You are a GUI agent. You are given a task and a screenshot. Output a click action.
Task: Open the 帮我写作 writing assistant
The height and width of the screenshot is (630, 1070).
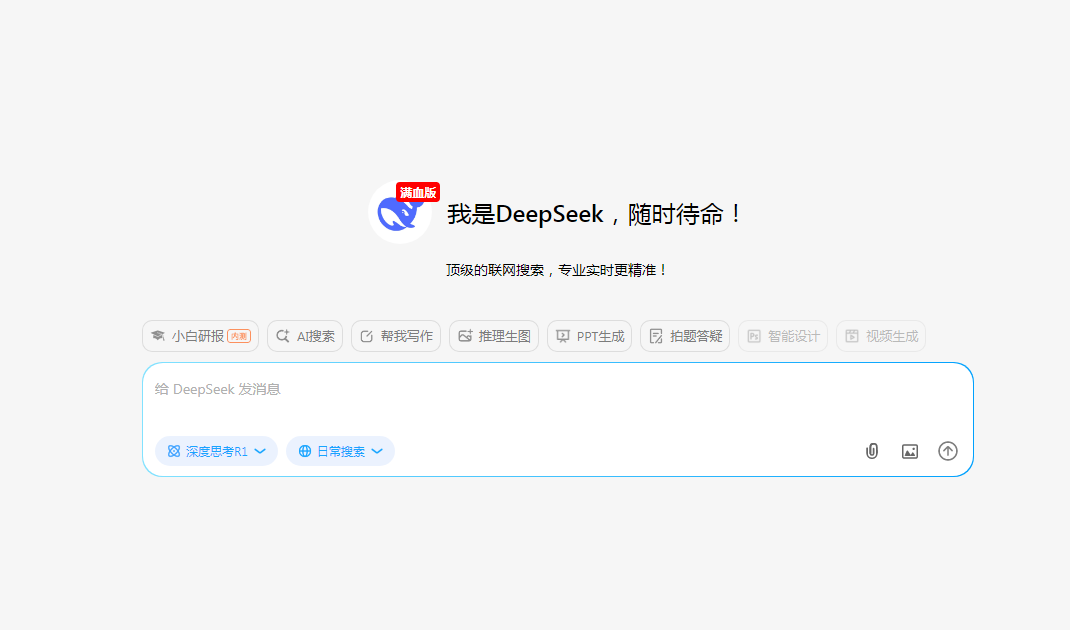[396, 336]
